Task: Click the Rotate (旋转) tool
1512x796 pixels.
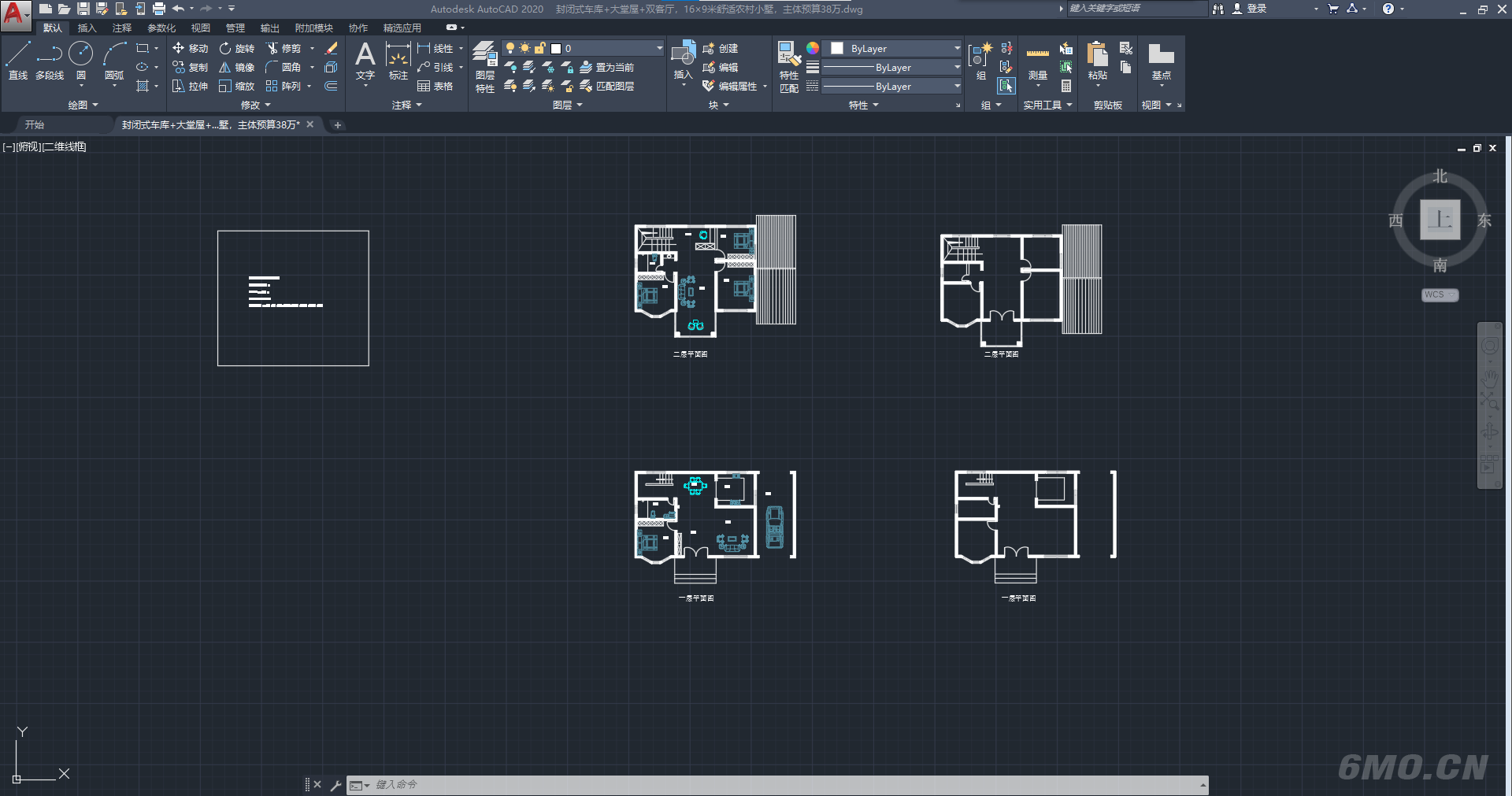Action: [237, 48]
